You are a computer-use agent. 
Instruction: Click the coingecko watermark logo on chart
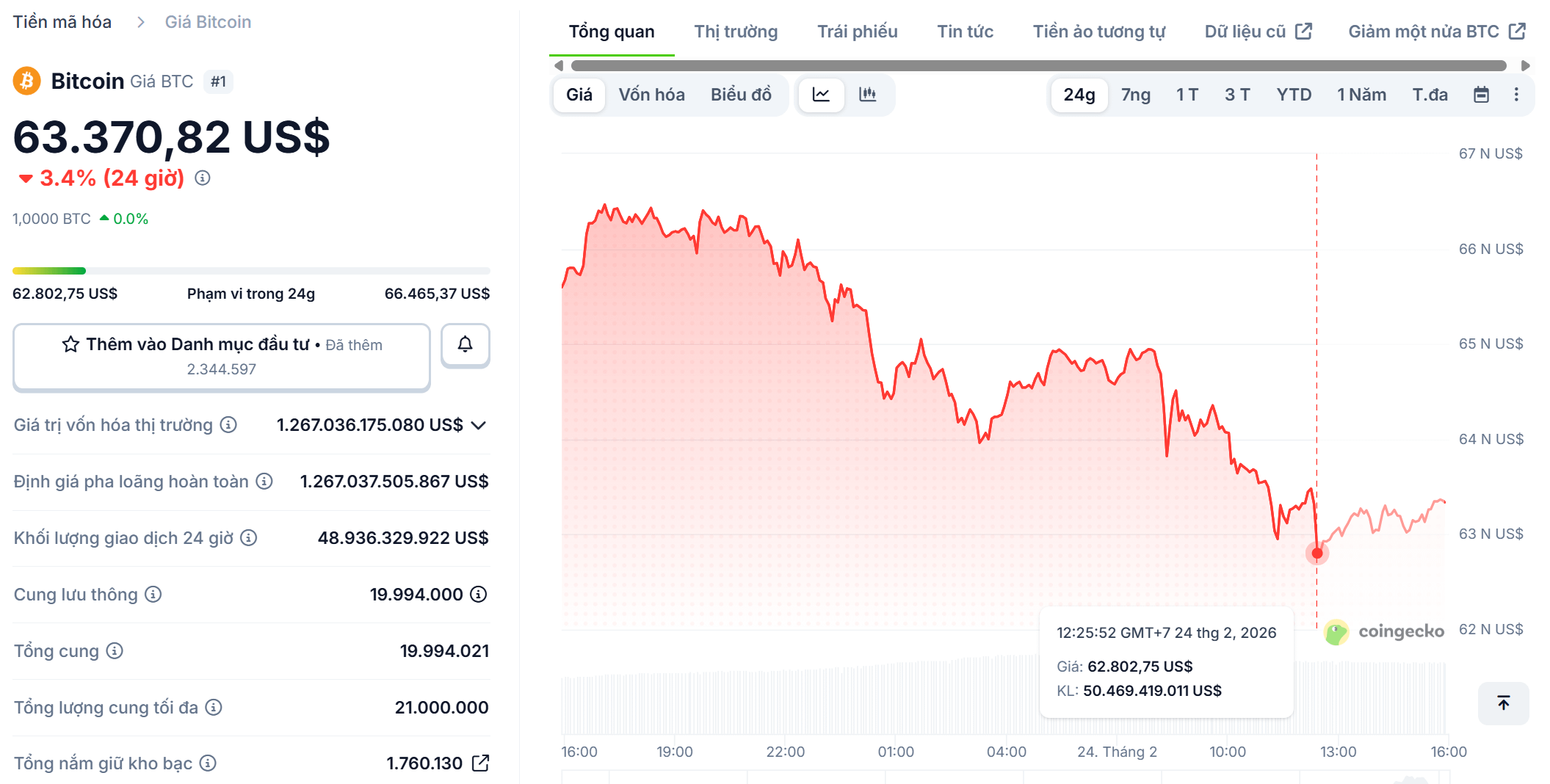[x=1383, y=631]
